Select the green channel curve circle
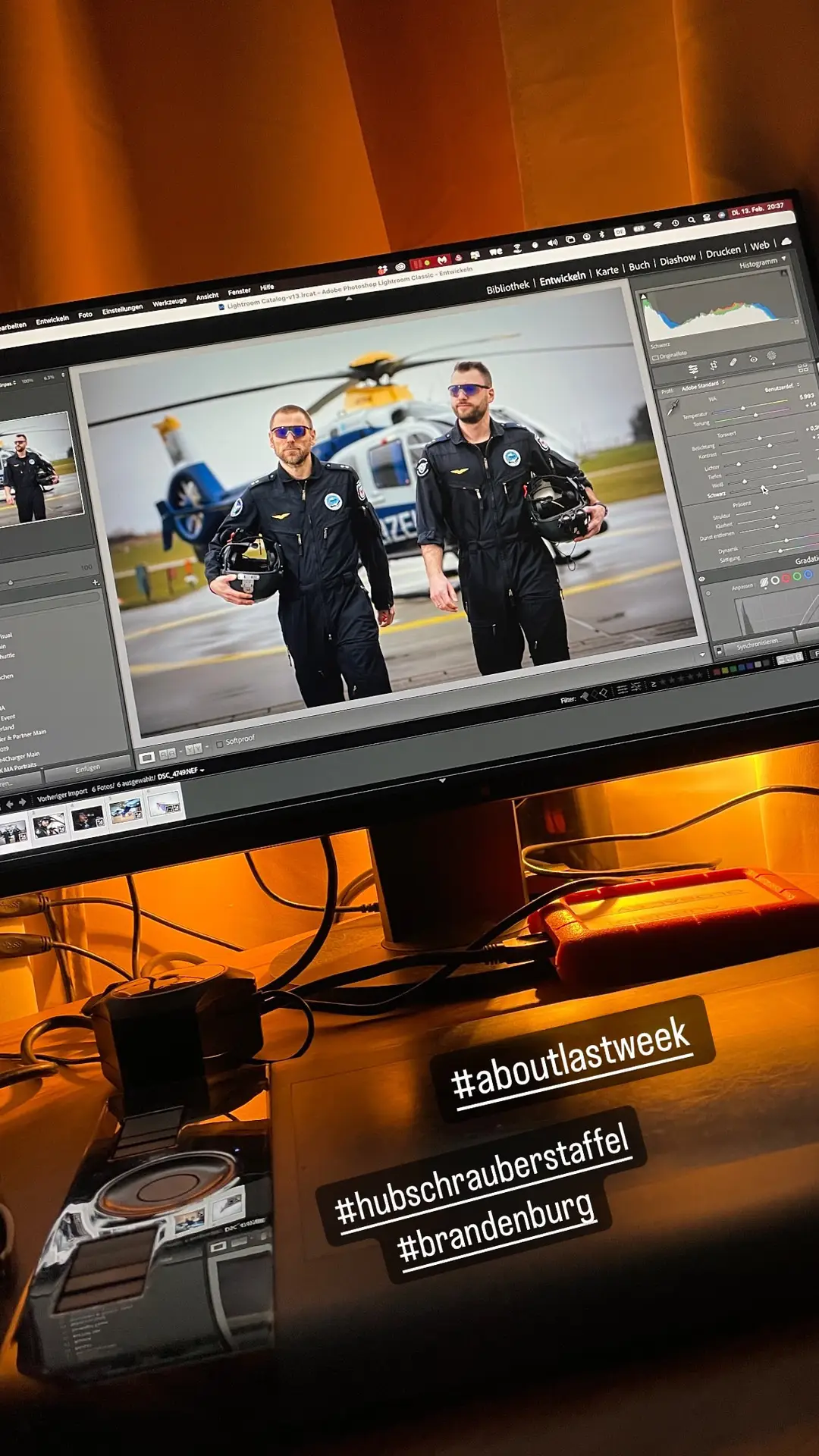The height and width of the screenshot is (1456, 819). [x=797, y=576]
